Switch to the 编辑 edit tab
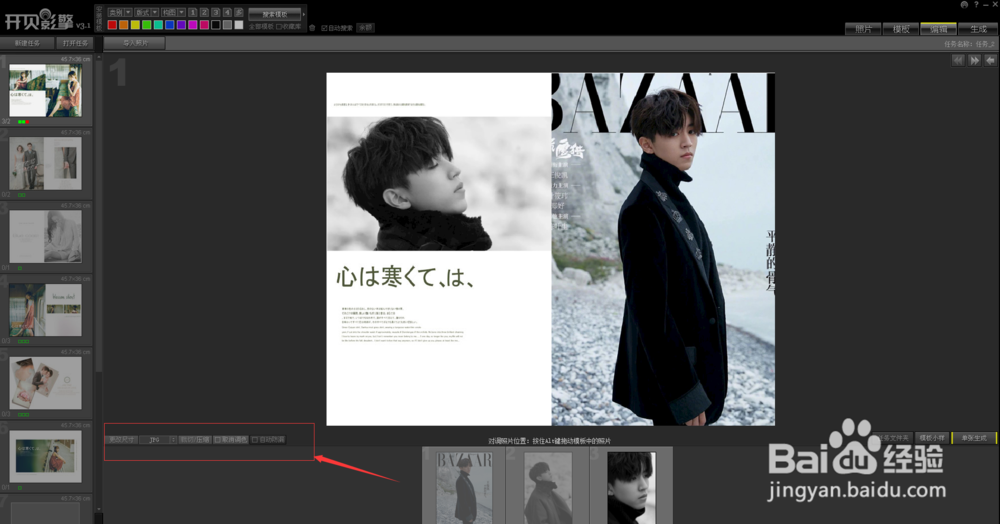The width and height of the screenshot is (1000, 524). tap(938, 29)
